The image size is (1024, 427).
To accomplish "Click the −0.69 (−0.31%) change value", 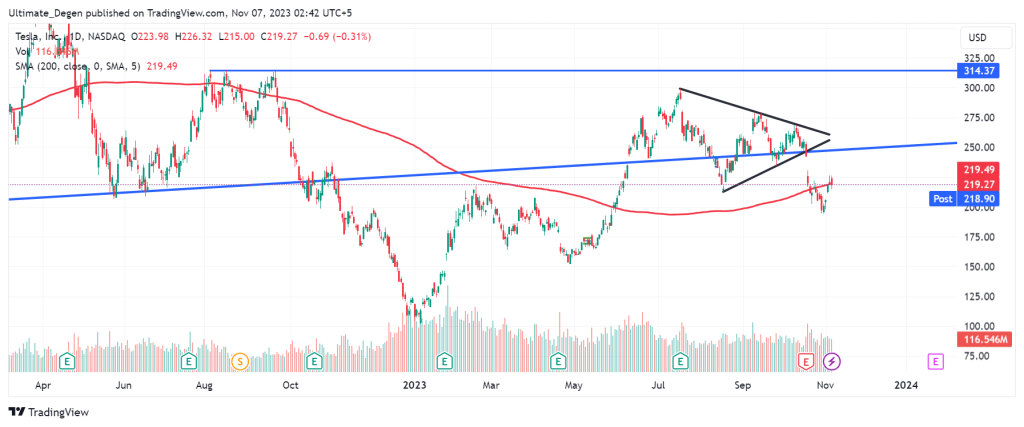I will pyautogui.click(x=338, y=37).
